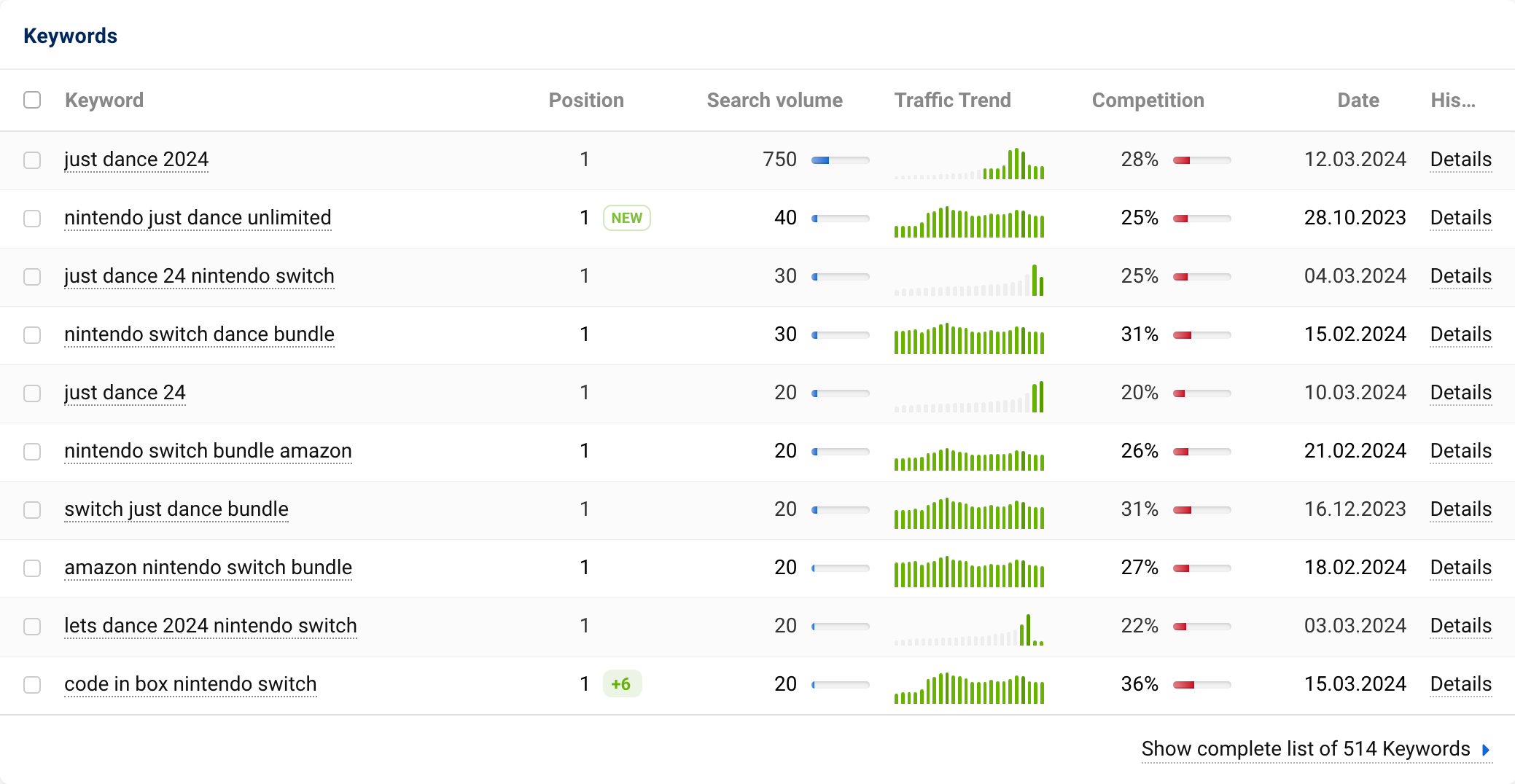Sort by Search volume column header
Image resolution: width=1515 pixels, height=784 pixels.
[774, 101]
